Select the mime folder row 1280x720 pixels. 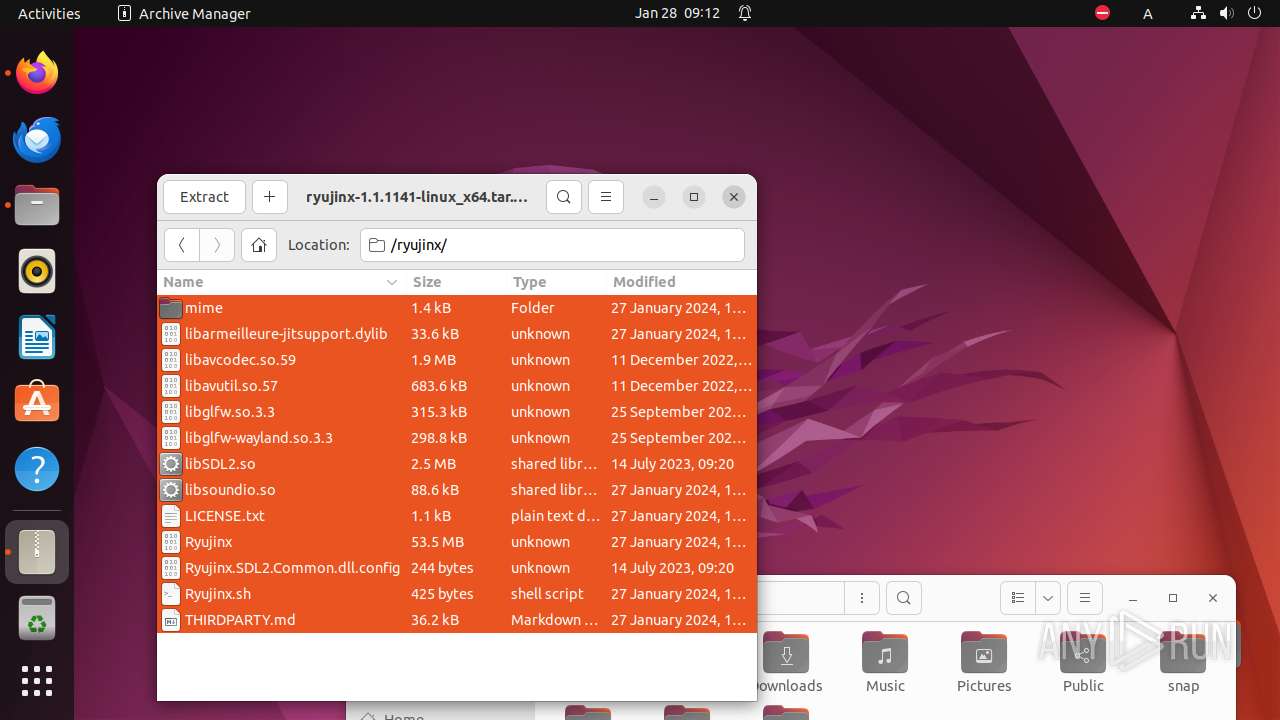coord(457,308)
